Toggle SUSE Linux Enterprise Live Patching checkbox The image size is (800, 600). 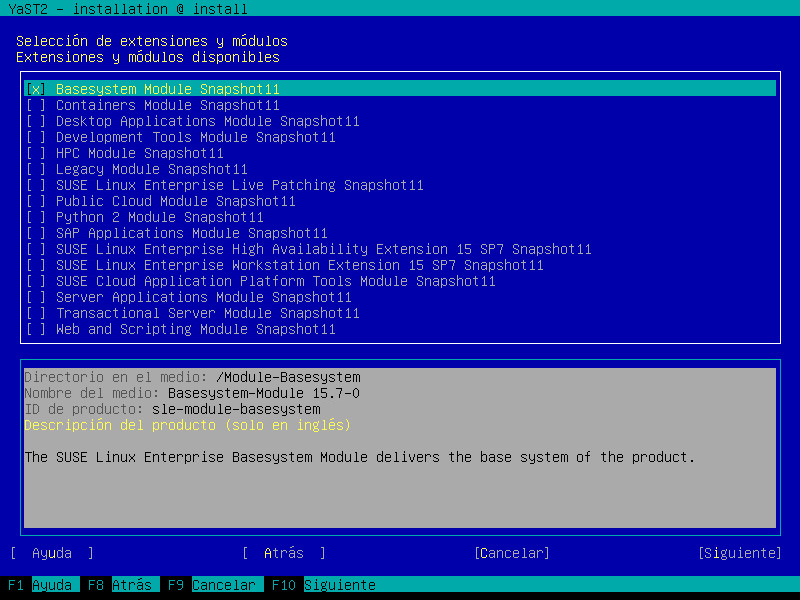[x=36, y=185]
